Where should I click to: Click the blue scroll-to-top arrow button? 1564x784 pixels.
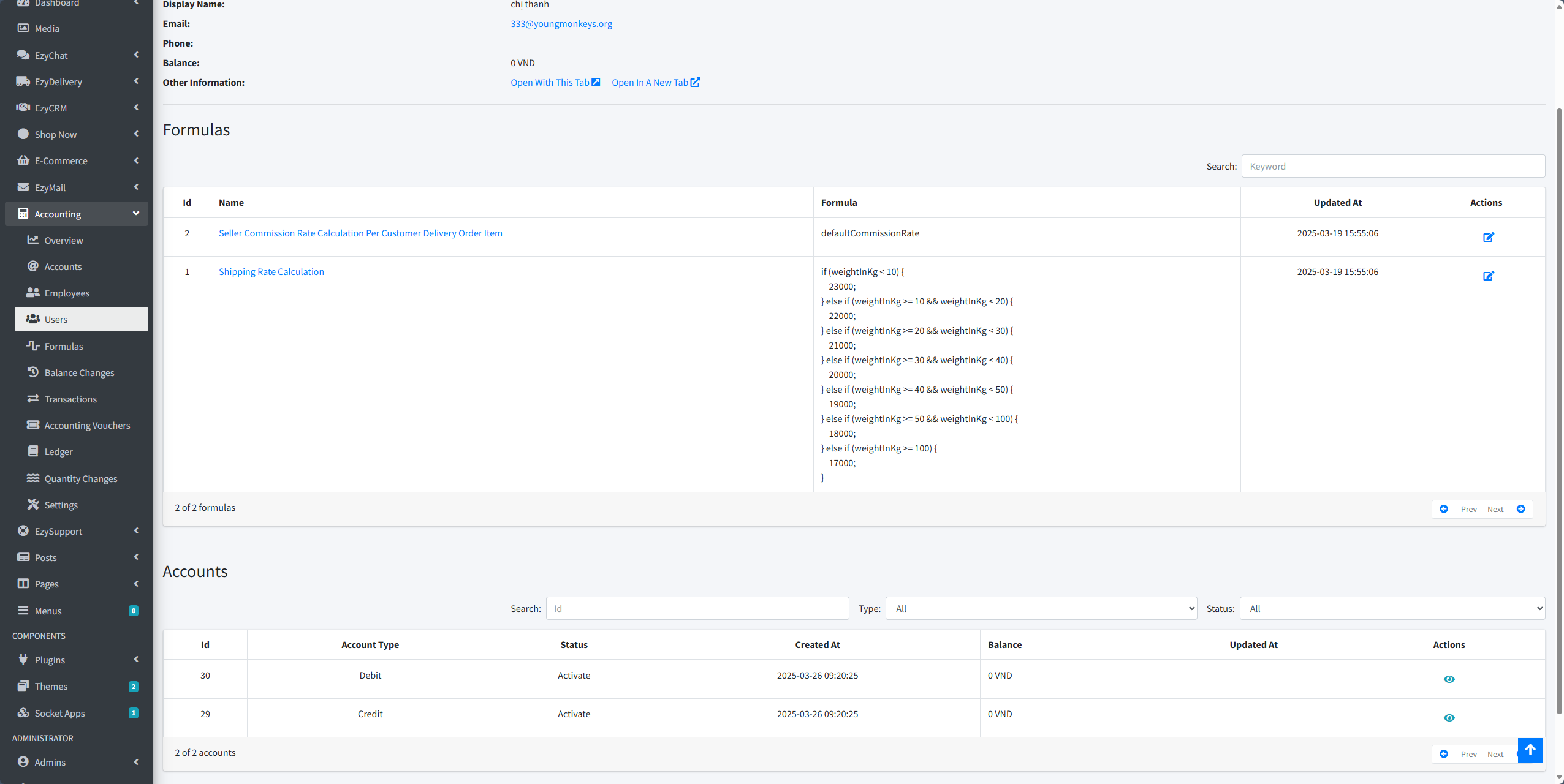point(1530,750)
